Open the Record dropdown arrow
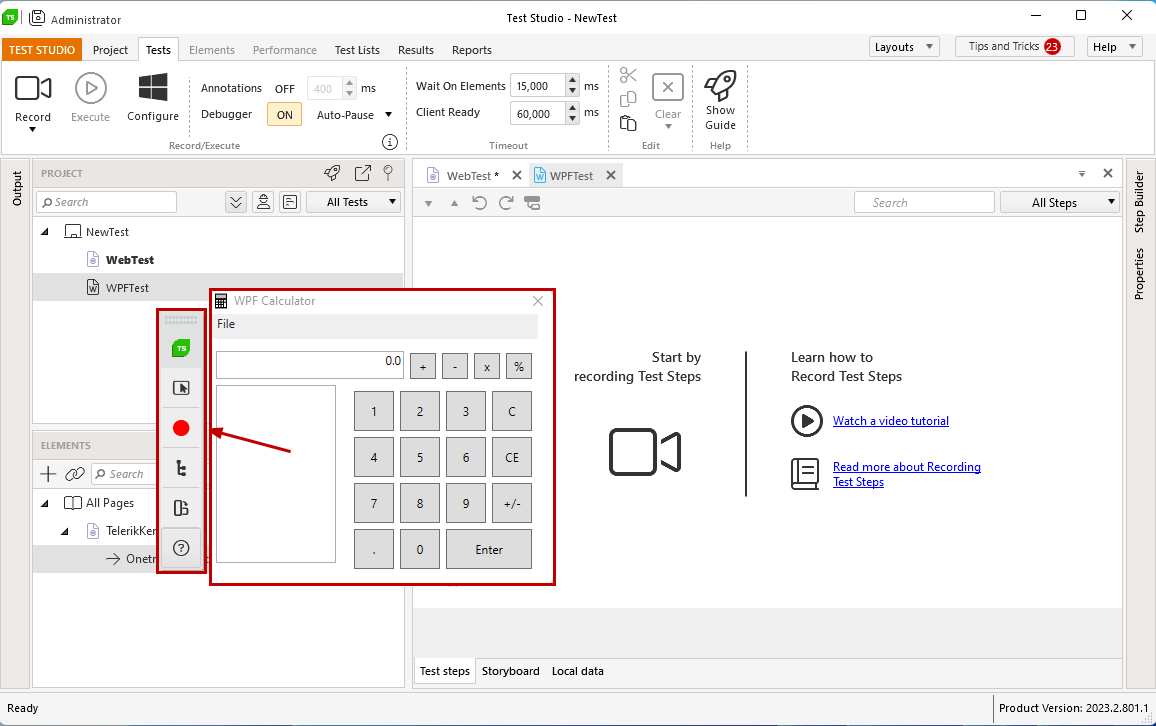The width and height of the screenshot is (1156, 726). coord(32,130)
